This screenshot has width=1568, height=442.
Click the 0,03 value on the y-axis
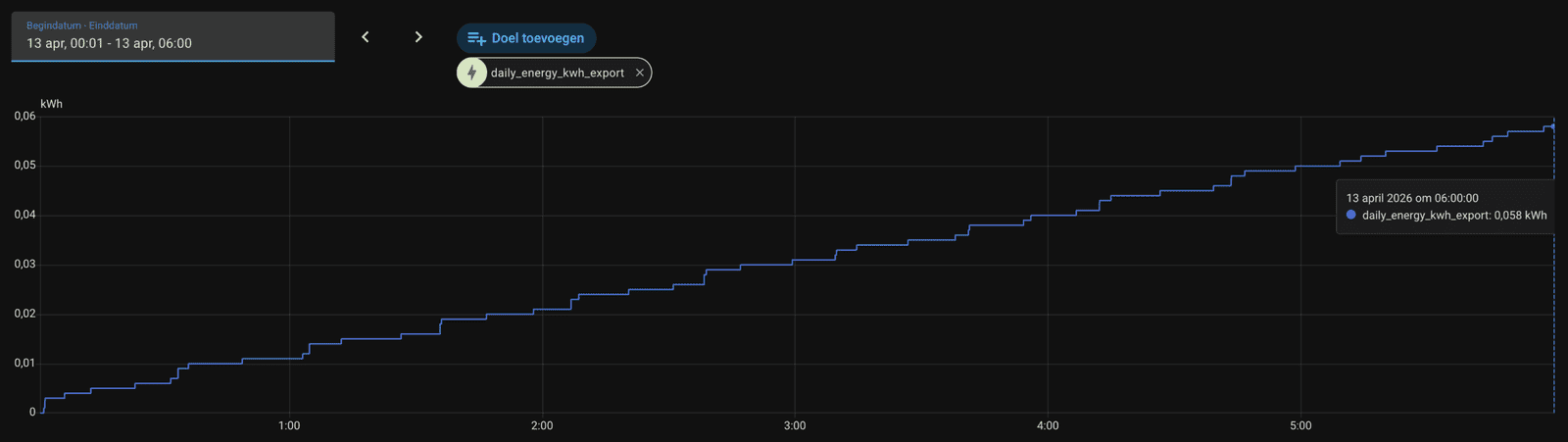(x=24, y=264)
